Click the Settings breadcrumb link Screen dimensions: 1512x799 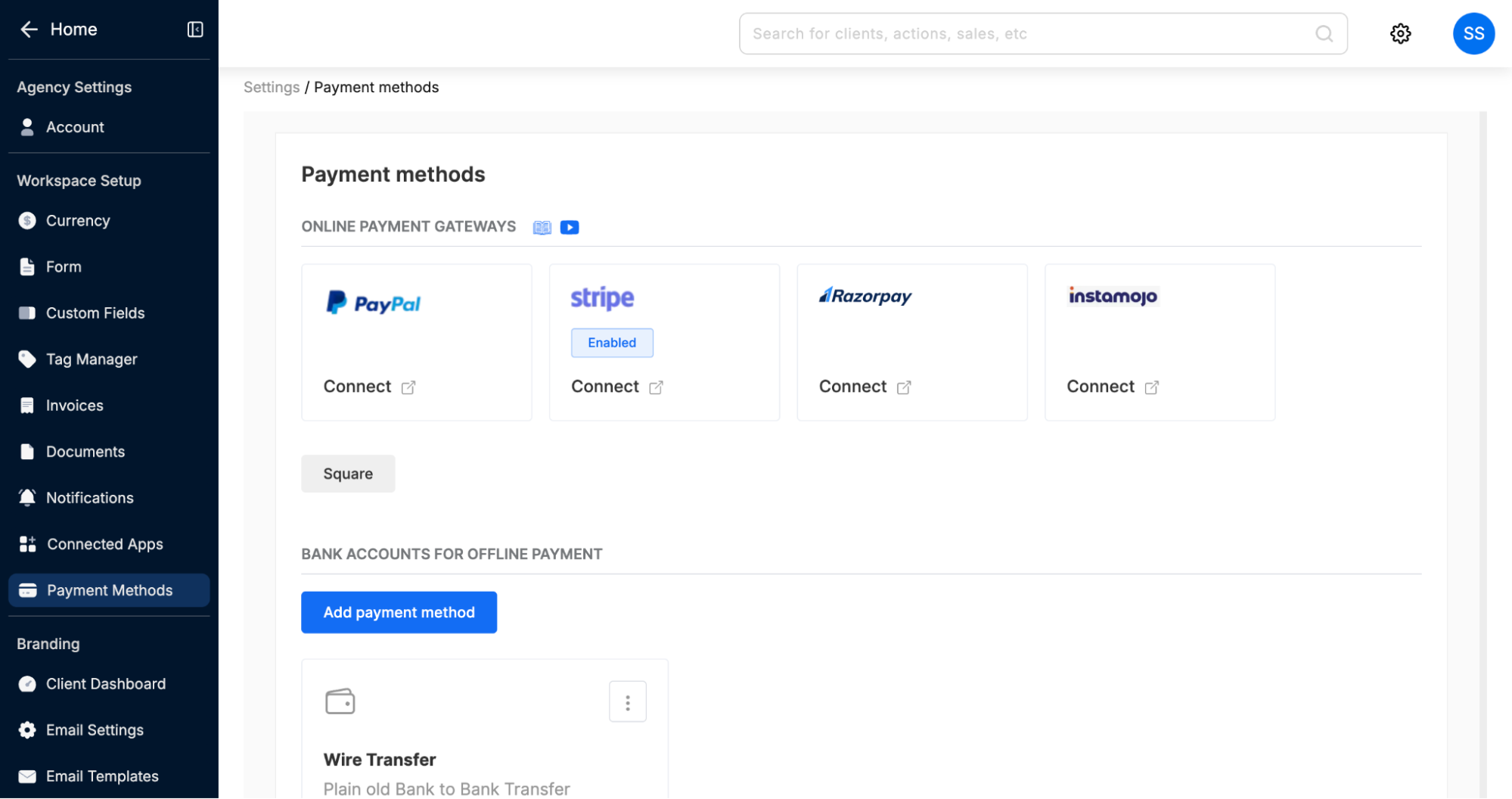272,88
